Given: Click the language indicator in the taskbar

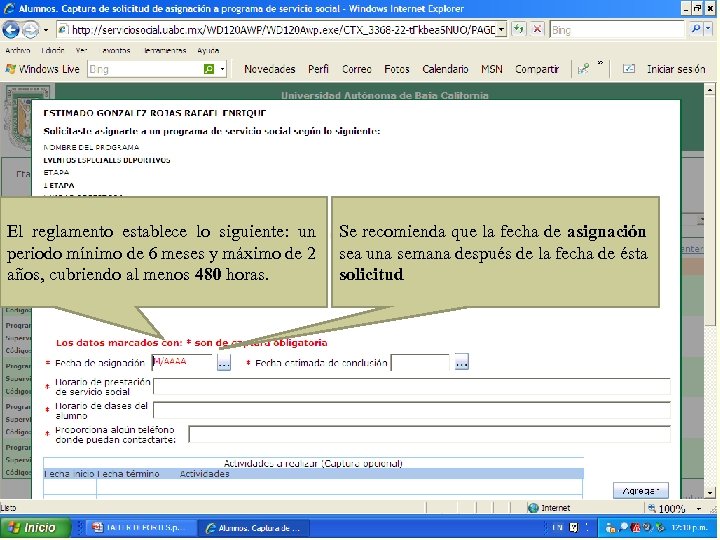Looking at the screenshot, I should (557, 528).
